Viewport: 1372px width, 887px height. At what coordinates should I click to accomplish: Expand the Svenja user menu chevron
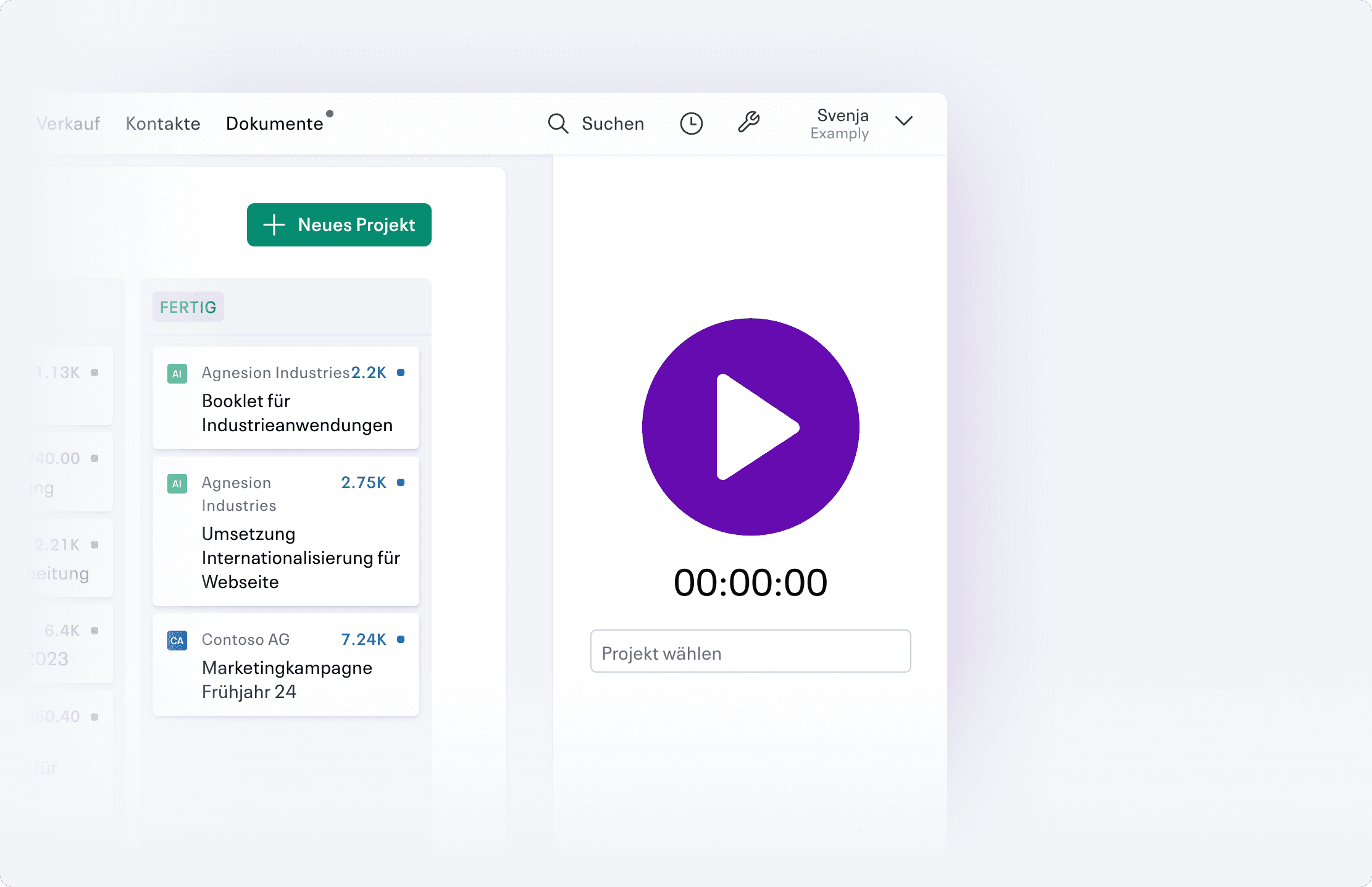903,121
